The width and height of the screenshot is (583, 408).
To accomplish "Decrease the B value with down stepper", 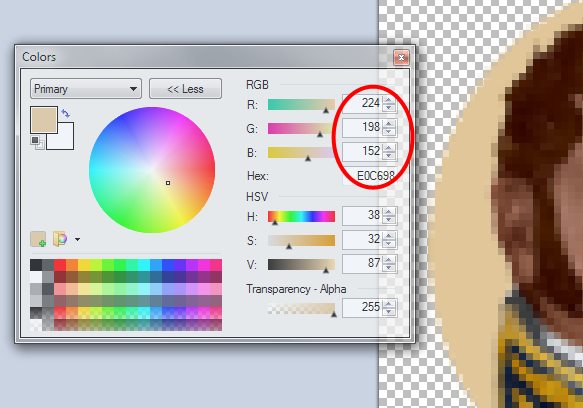I will tap(389, 155).
